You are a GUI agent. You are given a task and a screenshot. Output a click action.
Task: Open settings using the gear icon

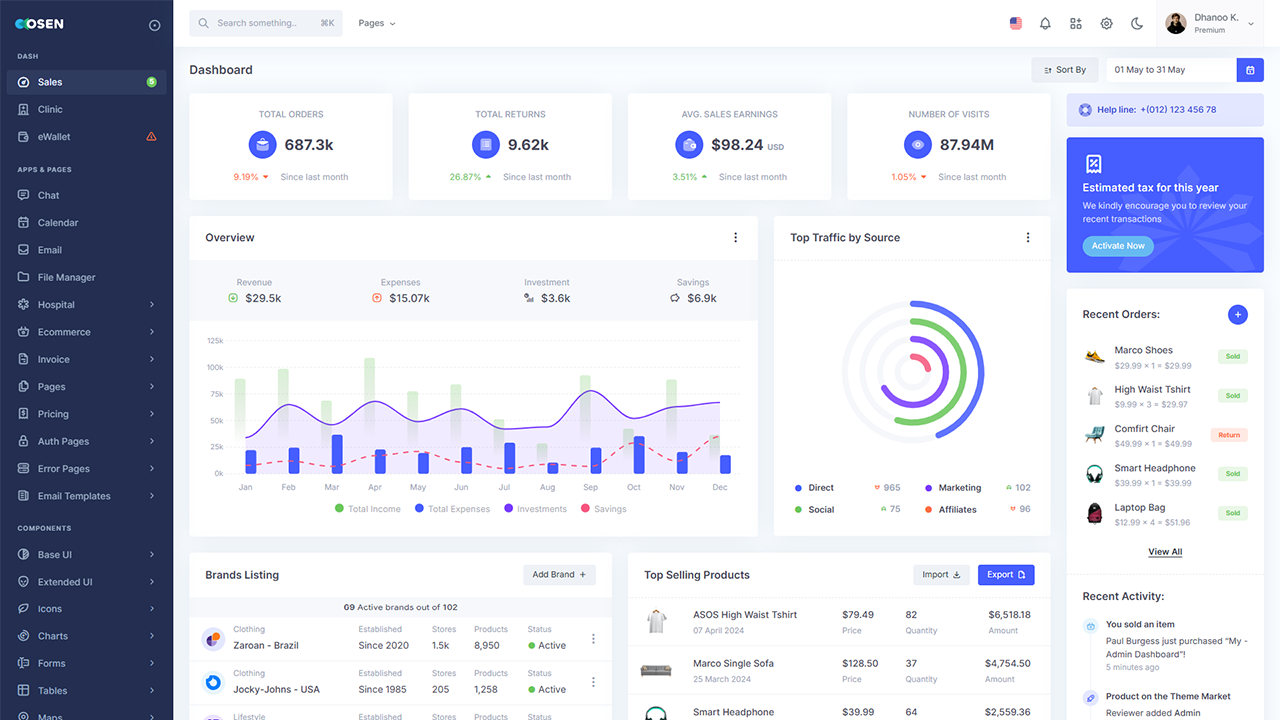click(1107, 23)
